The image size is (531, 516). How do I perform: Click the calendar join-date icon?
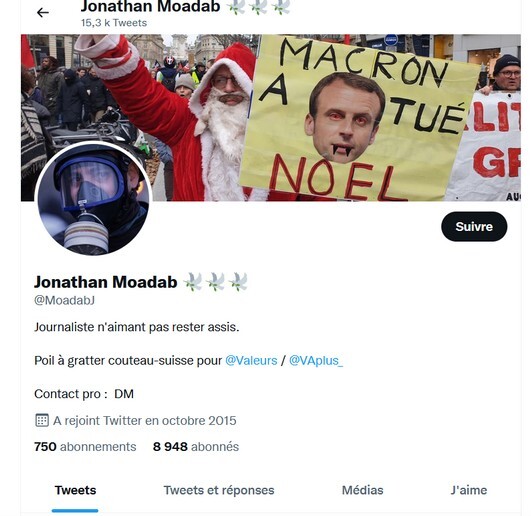tap(42, 421)
